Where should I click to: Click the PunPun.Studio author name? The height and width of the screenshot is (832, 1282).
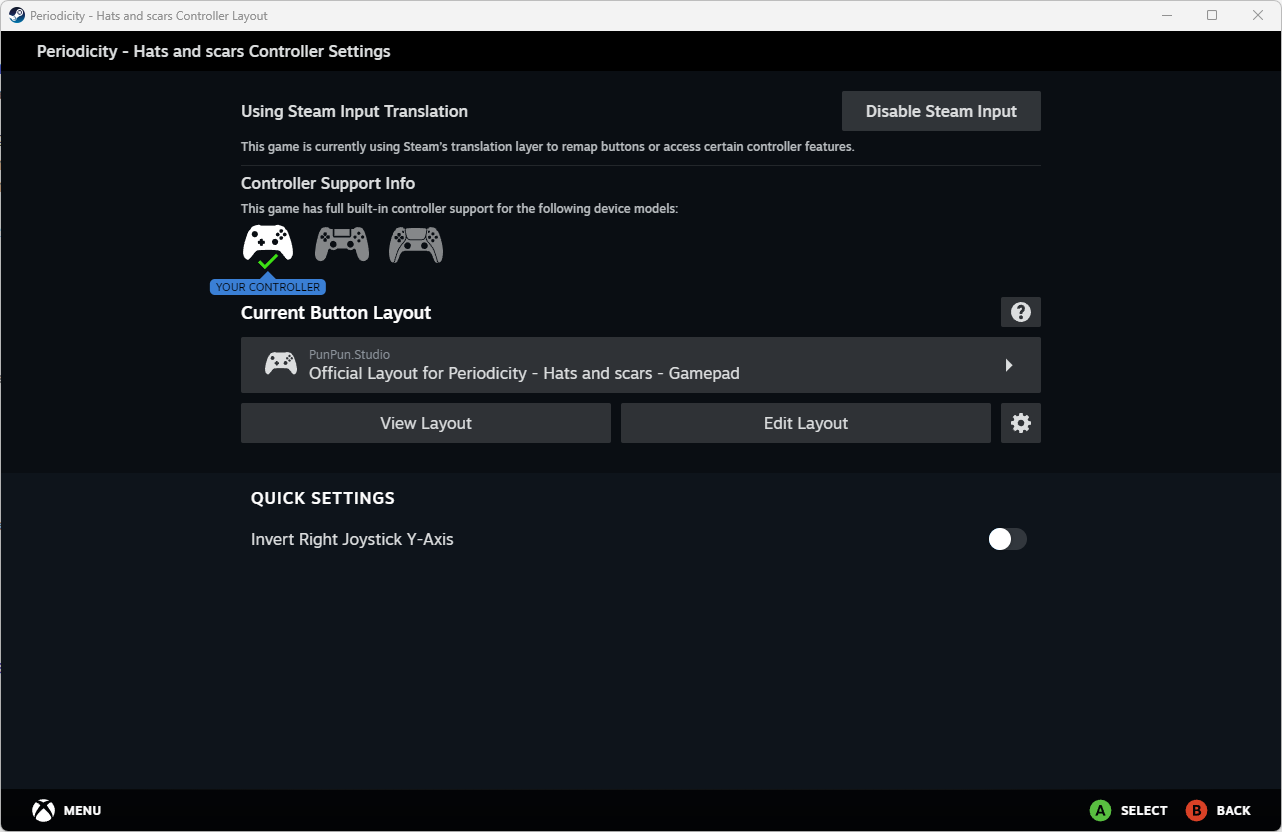point(349,354)
